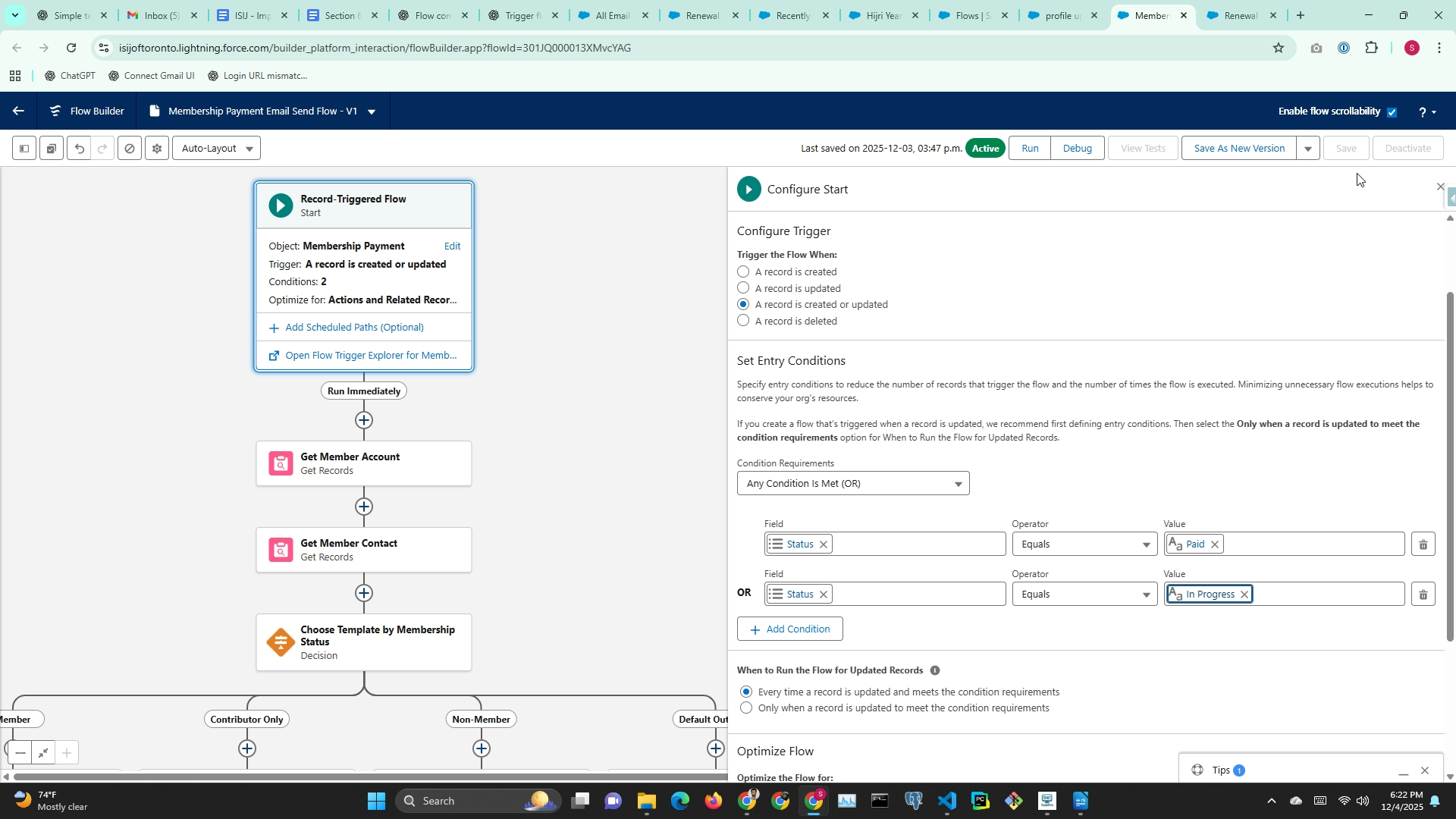Delete the In Progress condition row
The height and width of the screenshot is (819, 1456).
tap(1423, 595)
